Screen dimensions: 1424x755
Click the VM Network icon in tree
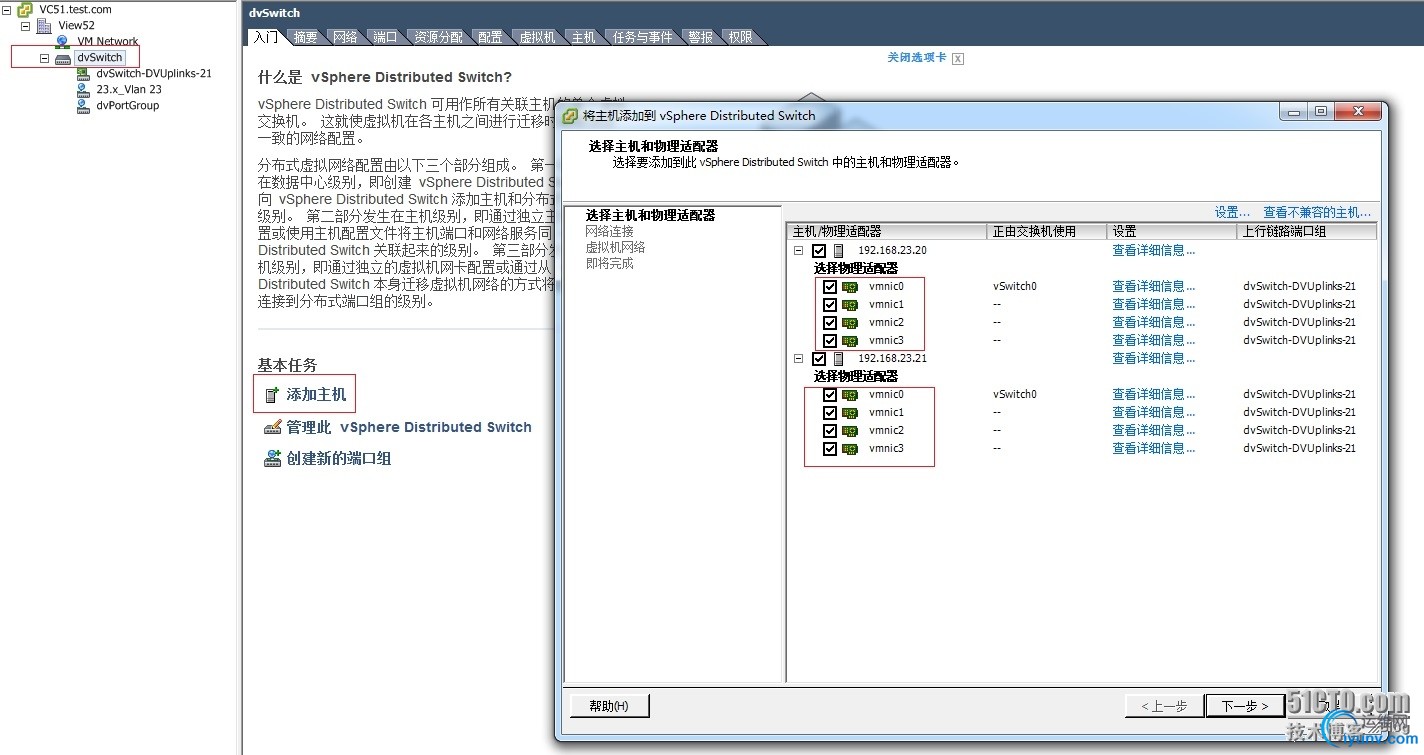click(62, 41)
